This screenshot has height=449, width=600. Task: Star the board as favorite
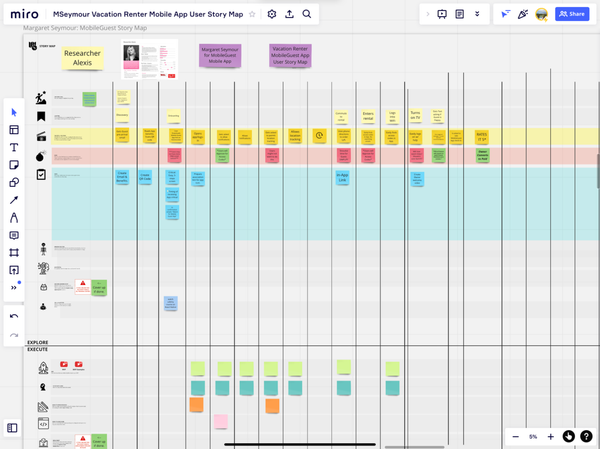pyautogui.click(x=252, y=15)
